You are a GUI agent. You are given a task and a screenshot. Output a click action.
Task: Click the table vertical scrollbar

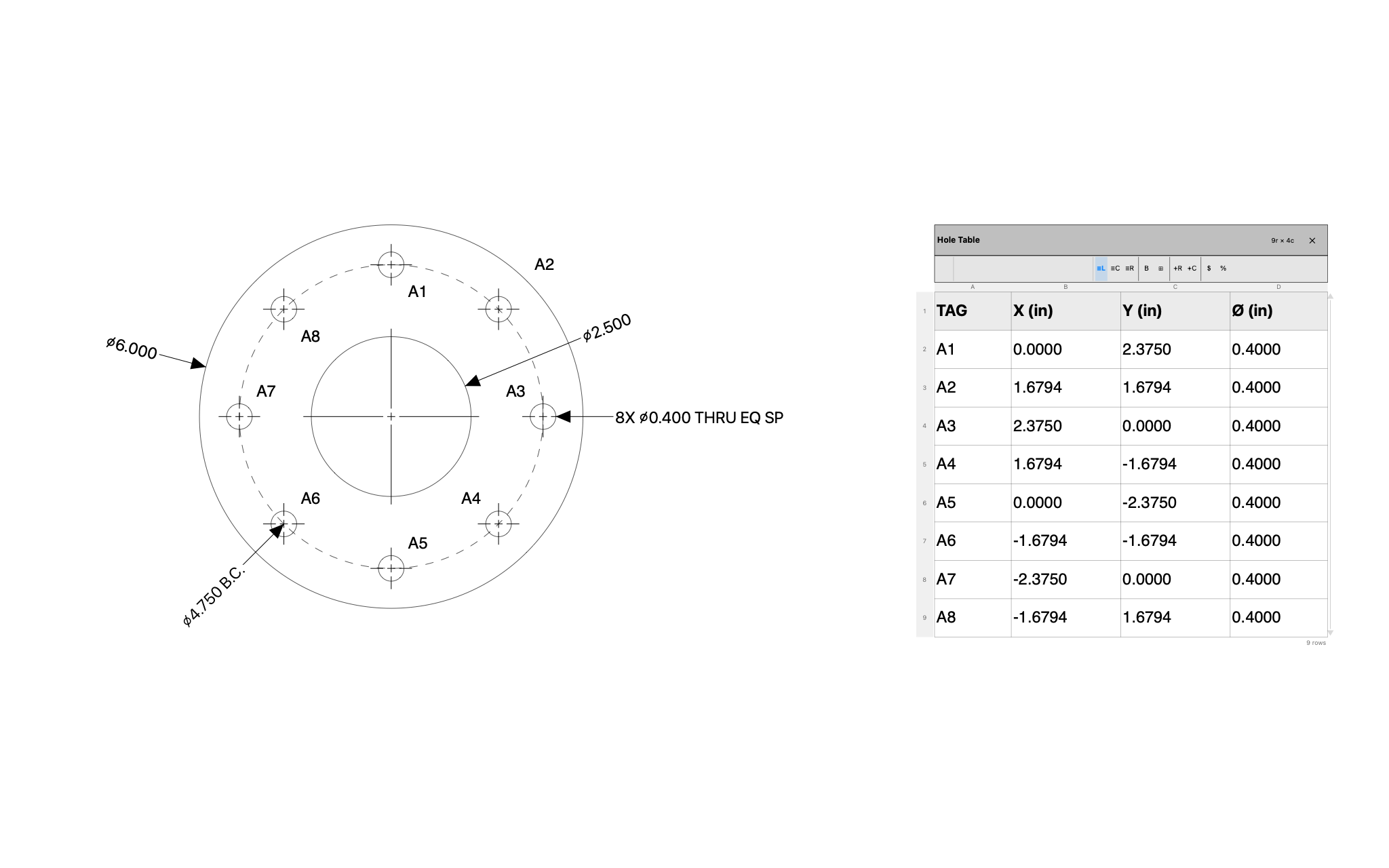pyautogui.click(x=1330, y=465)
